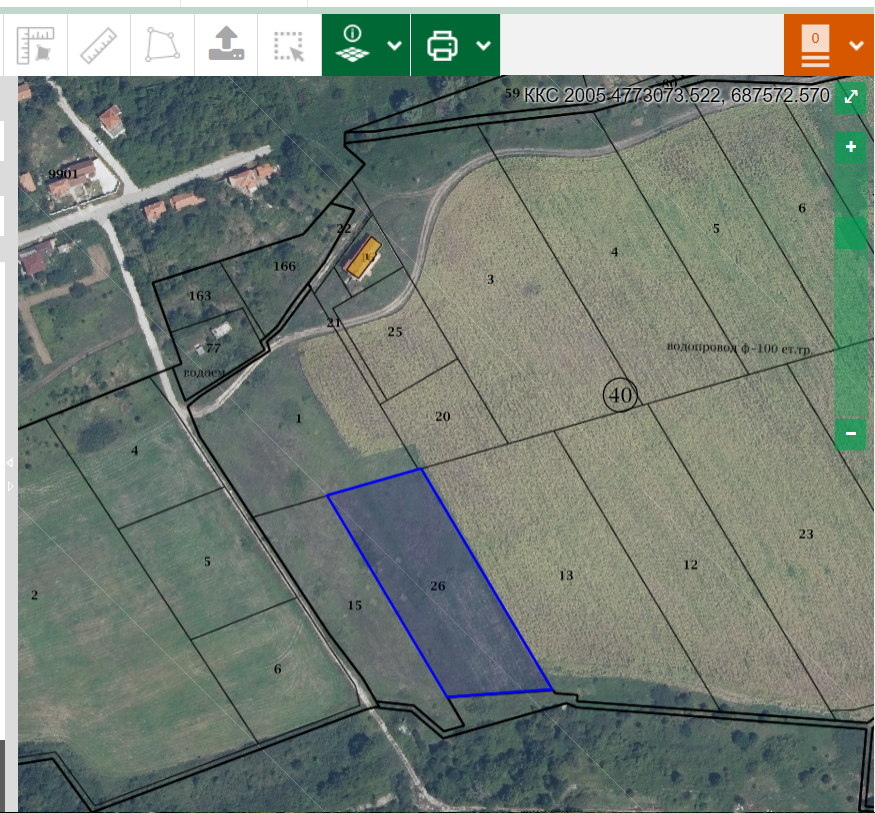Click the orange building in parcel 22
This screenshot has width=875, height=813.
pyautogui.click(x=361, y=257)
